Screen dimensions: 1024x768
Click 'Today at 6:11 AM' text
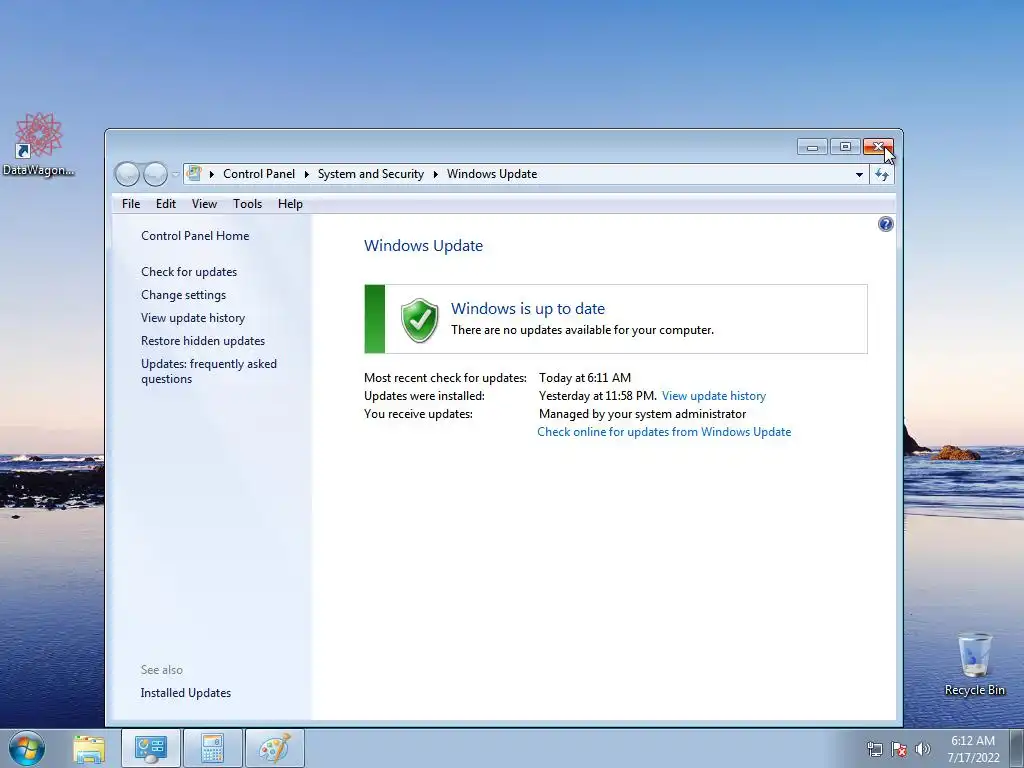(x=584, y=377)
